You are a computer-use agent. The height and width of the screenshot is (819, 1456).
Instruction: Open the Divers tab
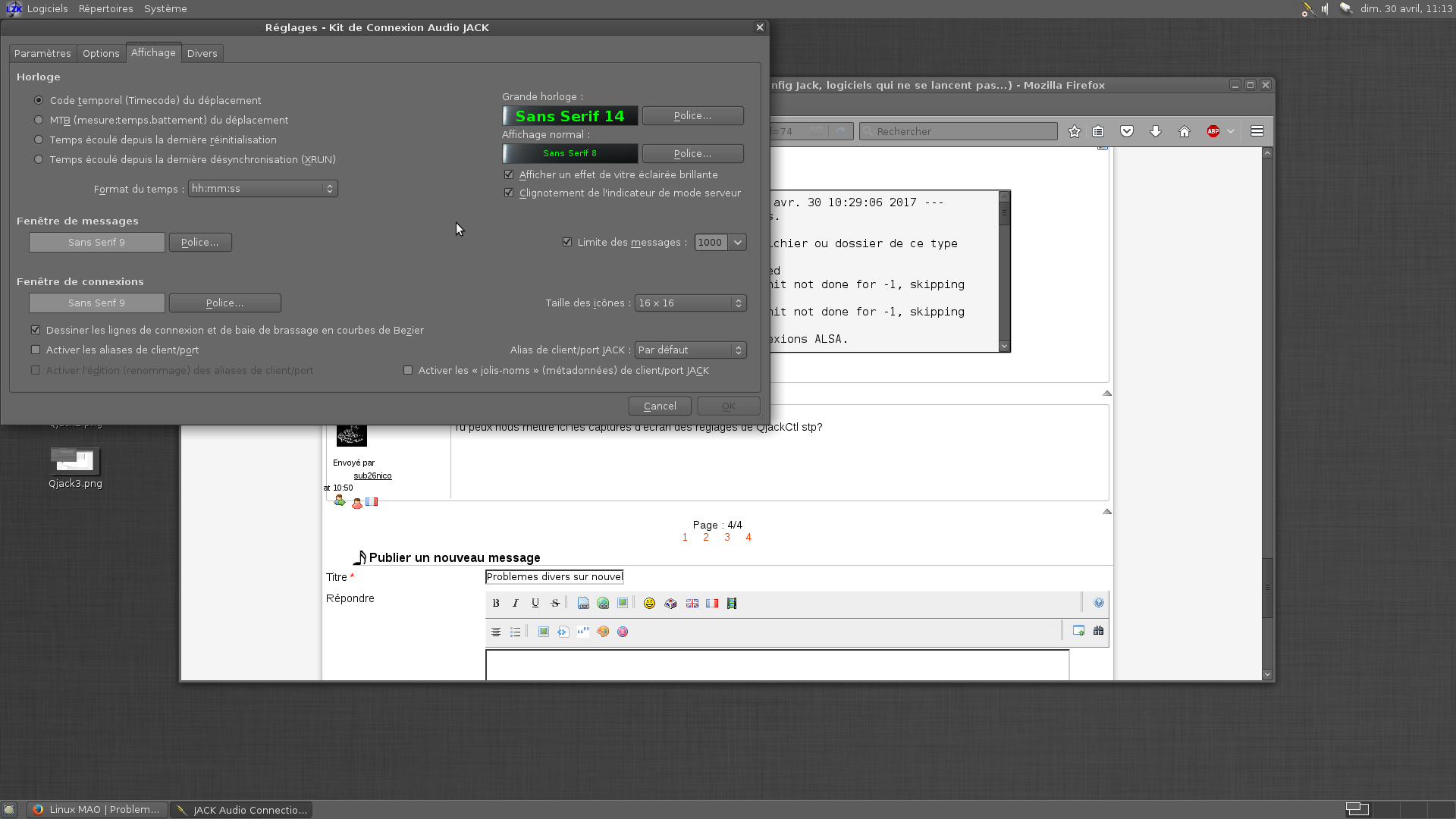202,54
